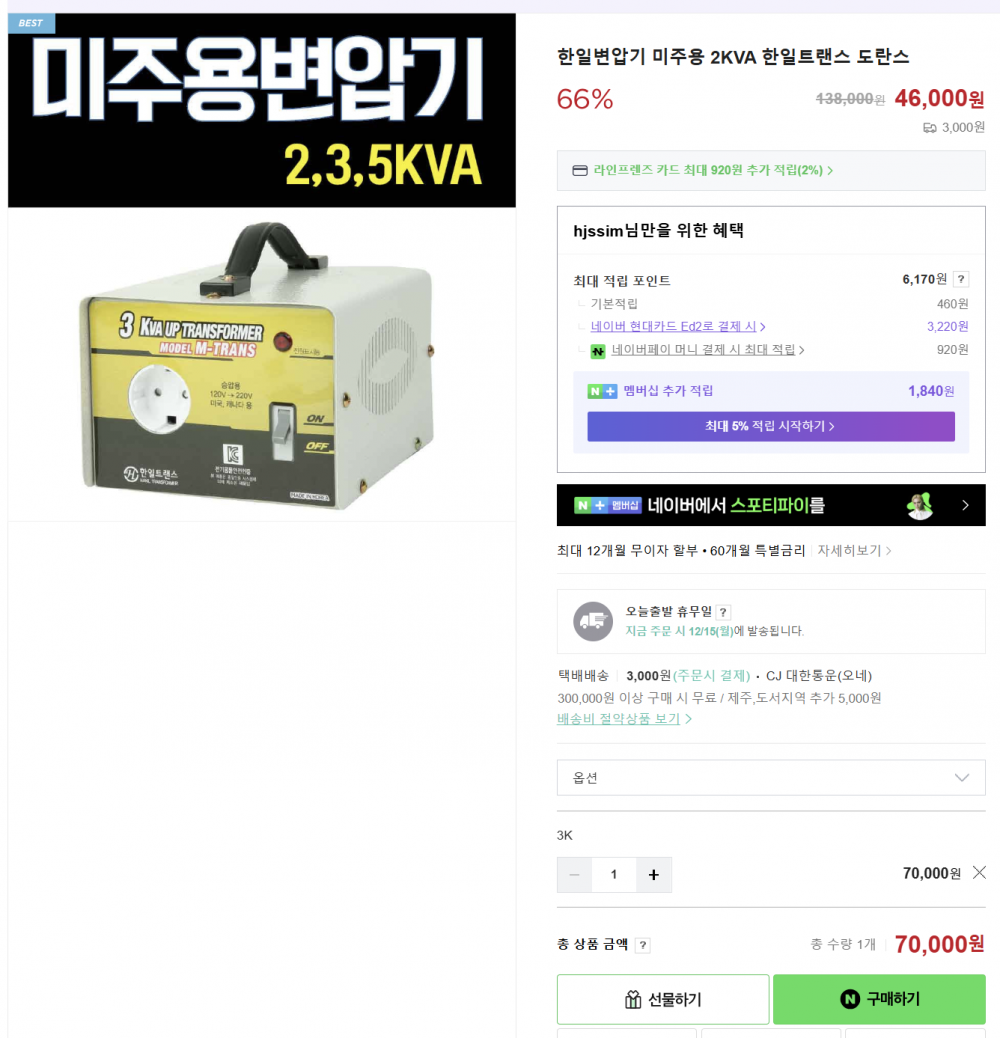Viewport: 1000px width, 1038px height.
Task: Click the quantity input field showing 1
Action: (x=614, y=874)
